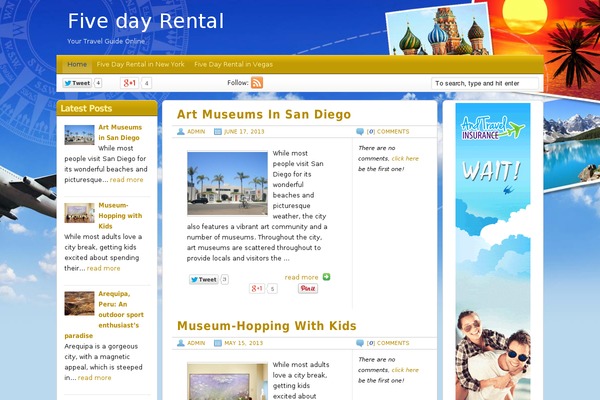Click the Five day Rental site title
600x400 pixels.
pyautogui.click(x=146, y=21)
